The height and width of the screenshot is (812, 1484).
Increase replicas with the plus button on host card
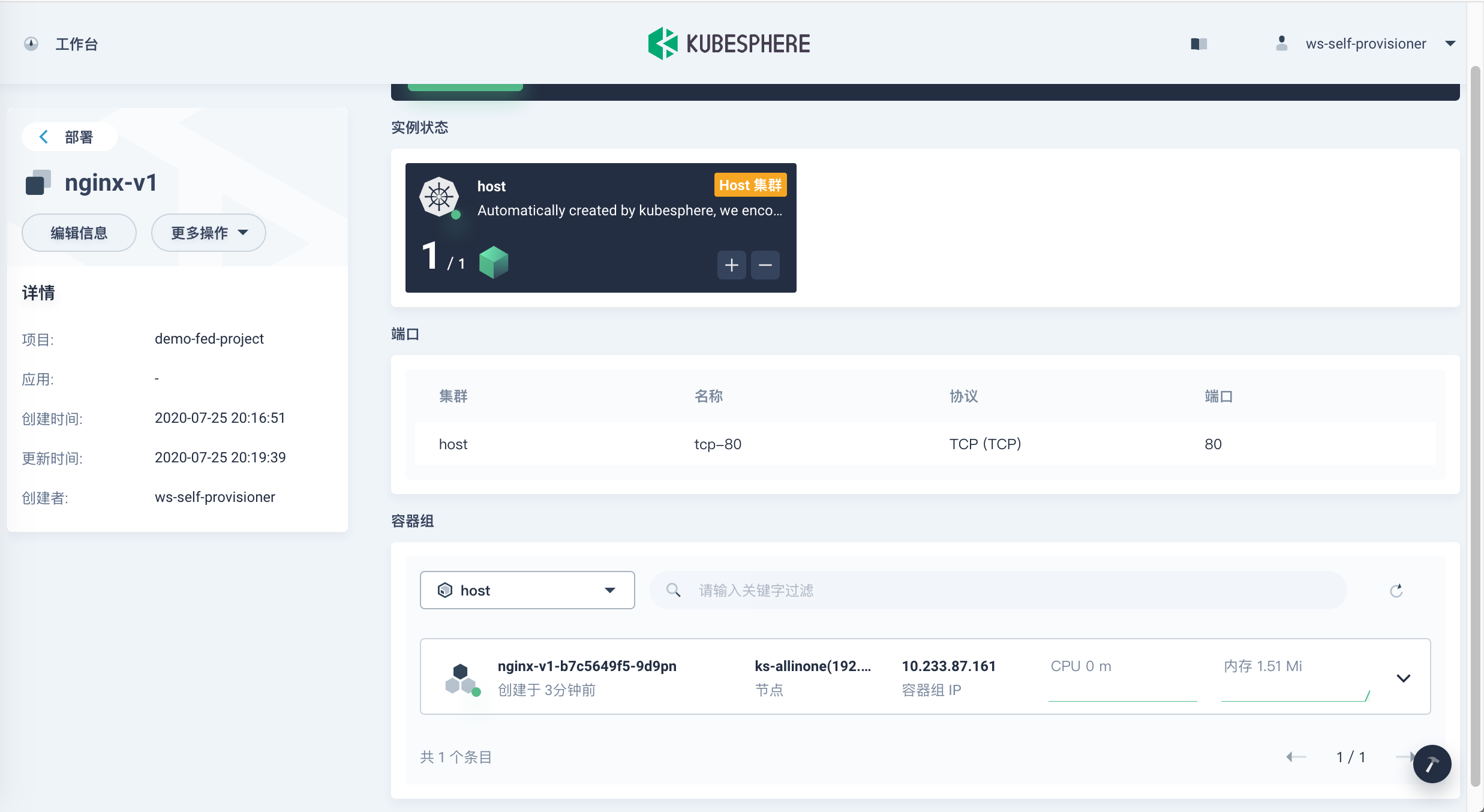pos(731,264)
